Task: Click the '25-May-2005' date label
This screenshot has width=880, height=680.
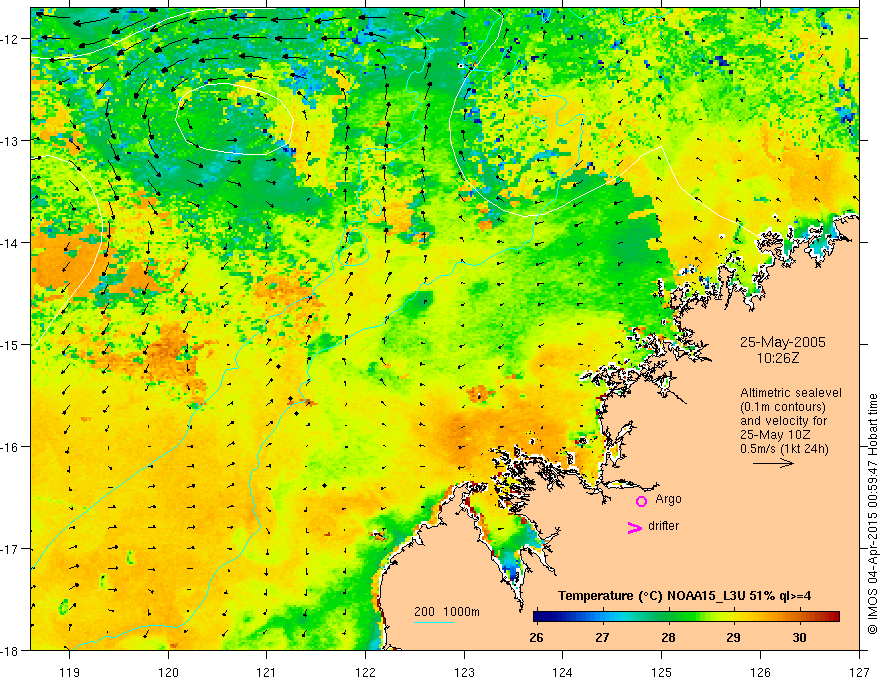Action: click(x=782, y=342)
